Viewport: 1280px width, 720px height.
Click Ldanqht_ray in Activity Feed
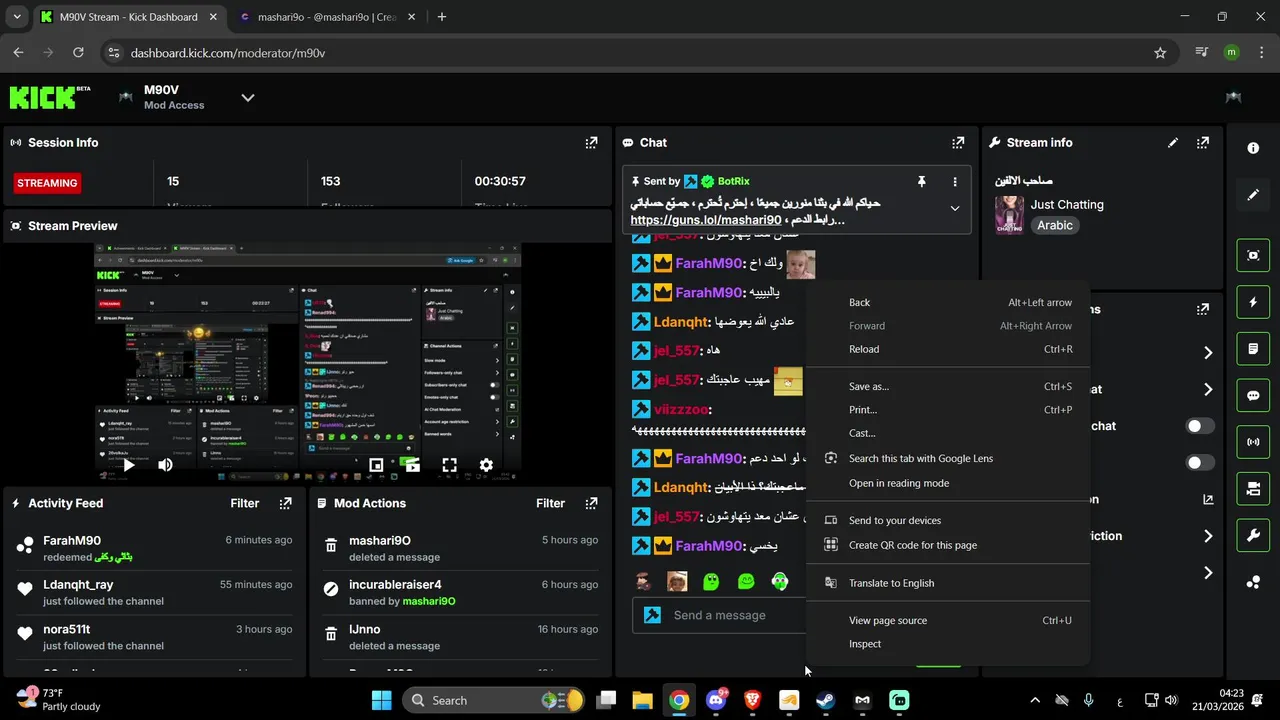78,584
